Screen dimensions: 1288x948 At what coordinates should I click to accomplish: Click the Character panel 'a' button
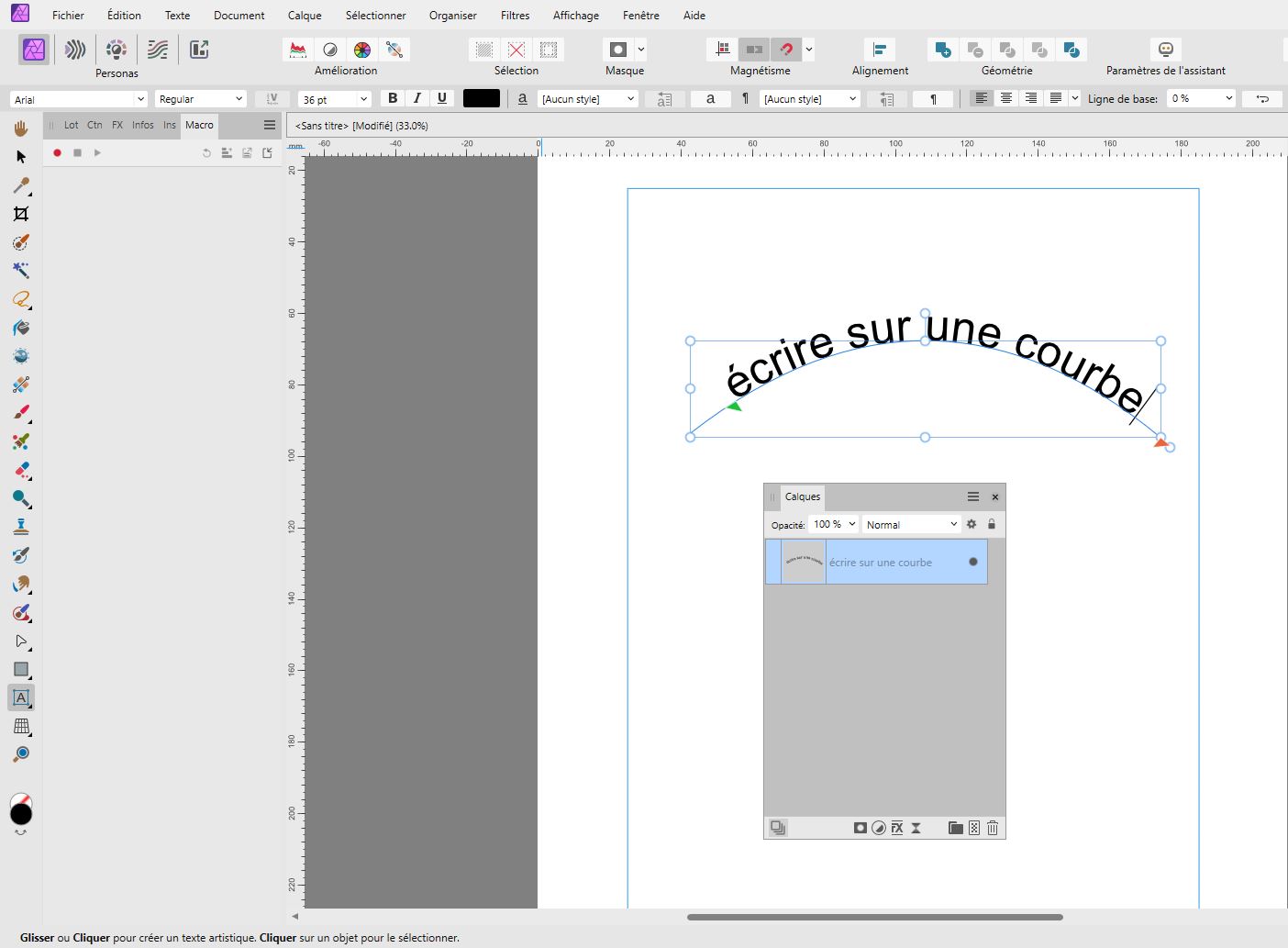pos(710,99)
